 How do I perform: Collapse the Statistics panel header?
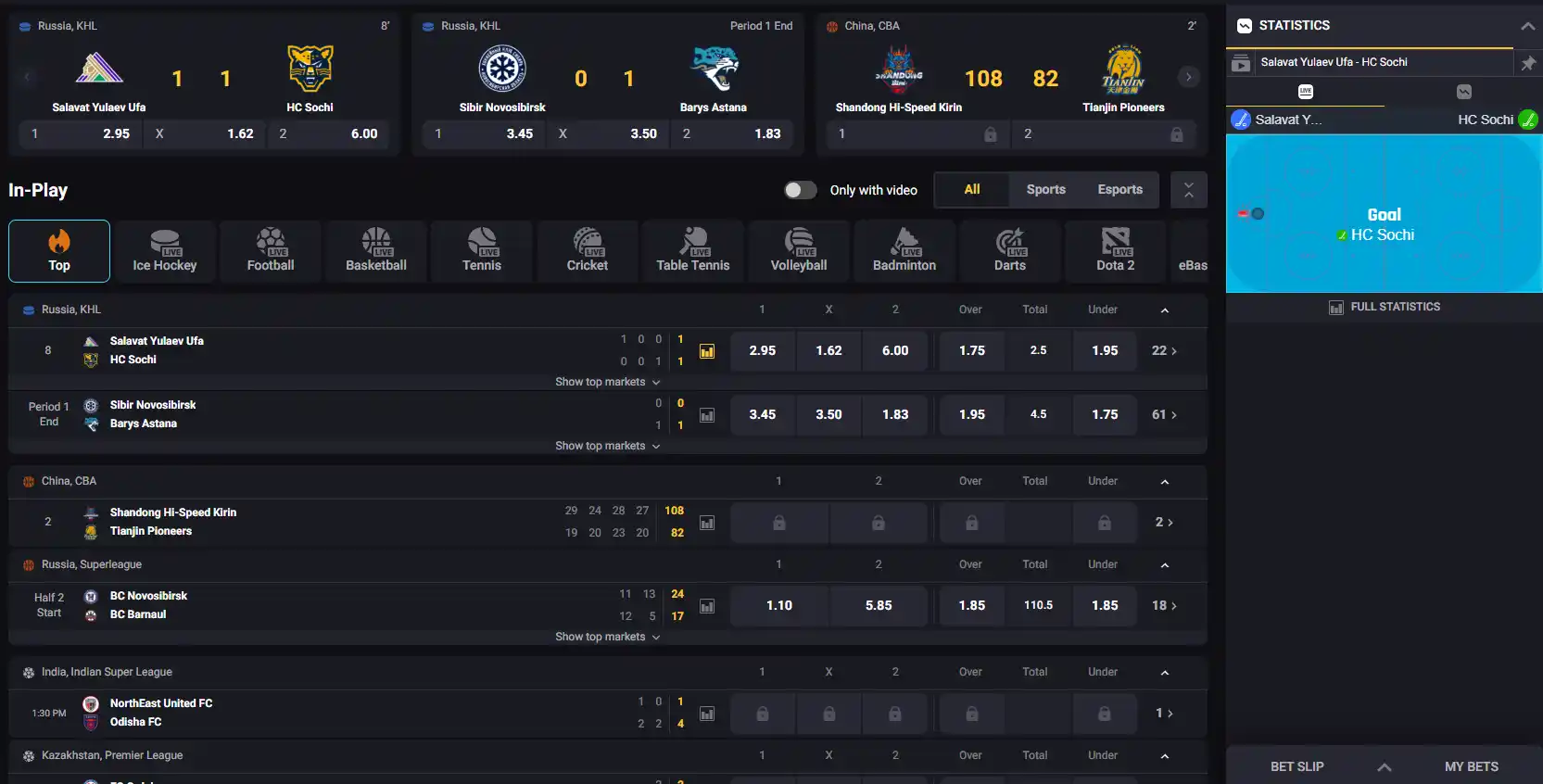(1528, 26)
